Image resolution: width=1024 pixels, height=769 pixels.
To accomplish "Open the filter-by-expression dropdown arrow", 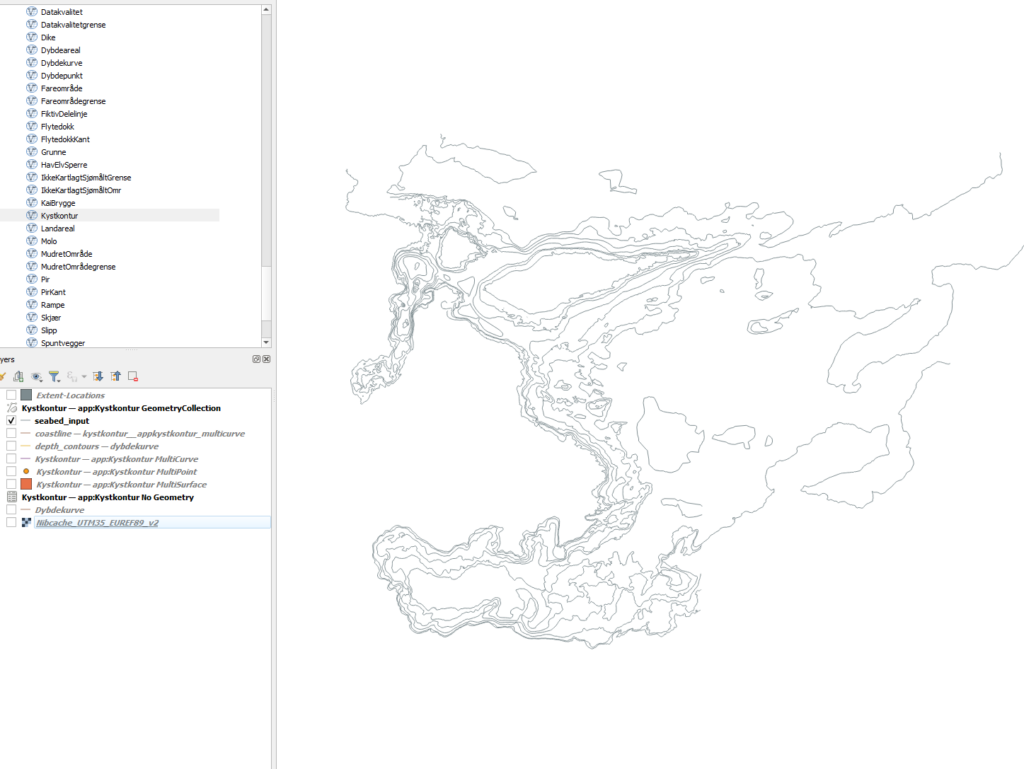I will coord(84,377).
